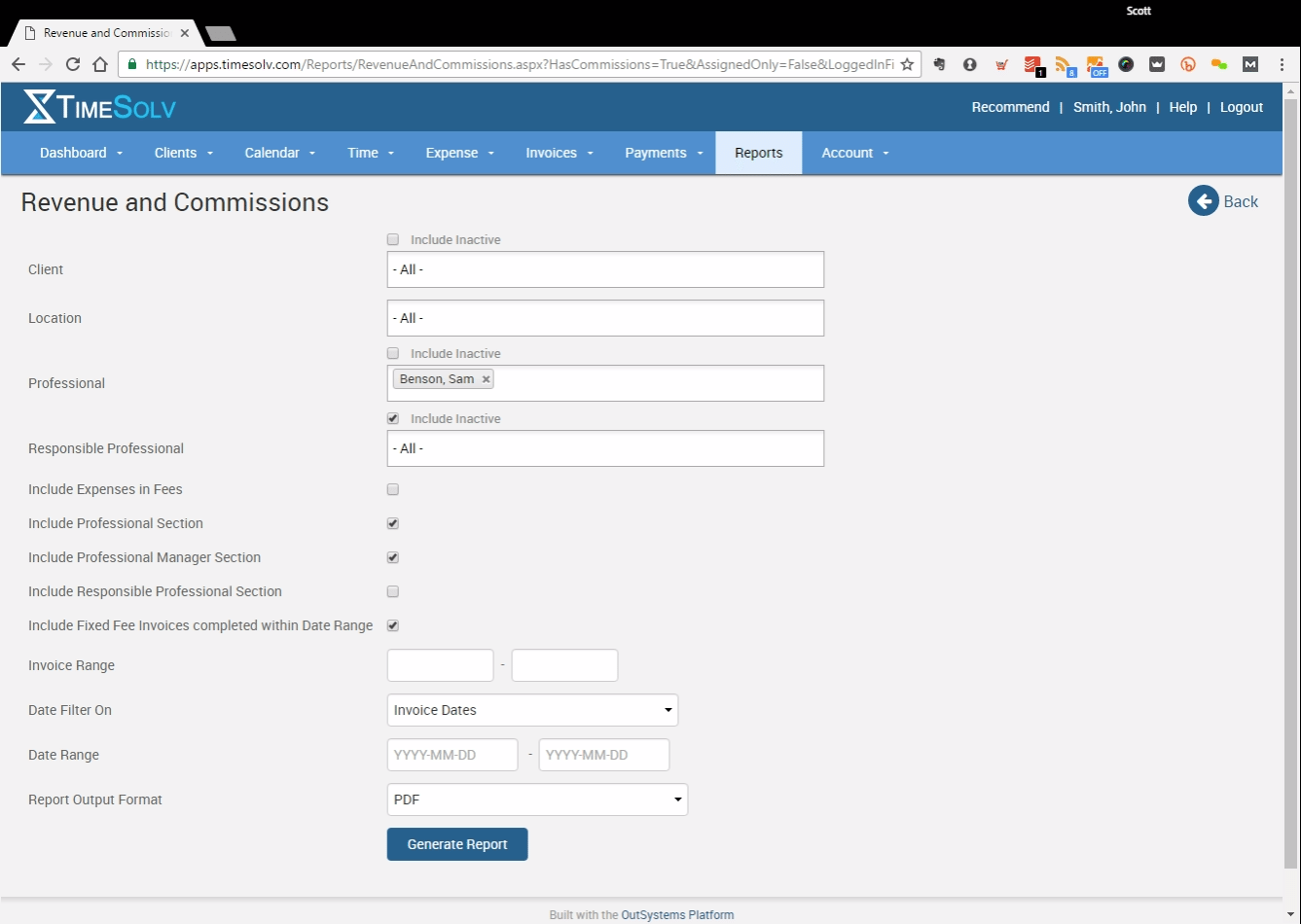1301x924 pixels.
Task: Click the Generate Report button
Action: (x=457, y=844)
